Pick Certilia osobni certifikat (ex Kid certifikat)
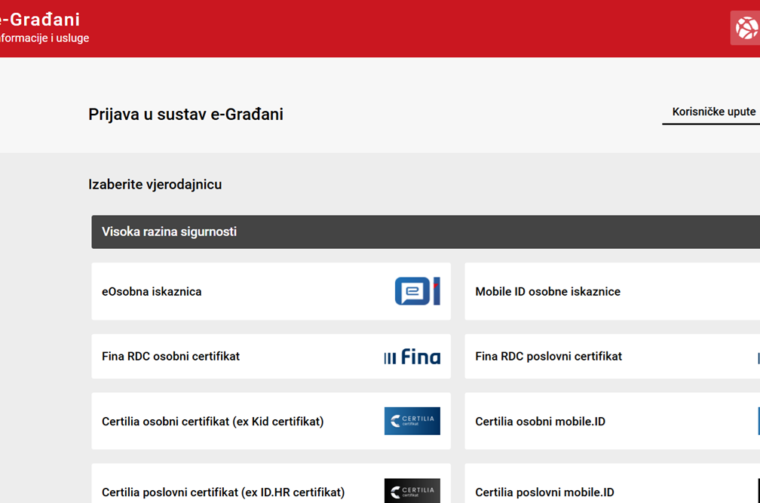Image resolution: width=760 pixels, height=503 pixels. tap(212, 422)
